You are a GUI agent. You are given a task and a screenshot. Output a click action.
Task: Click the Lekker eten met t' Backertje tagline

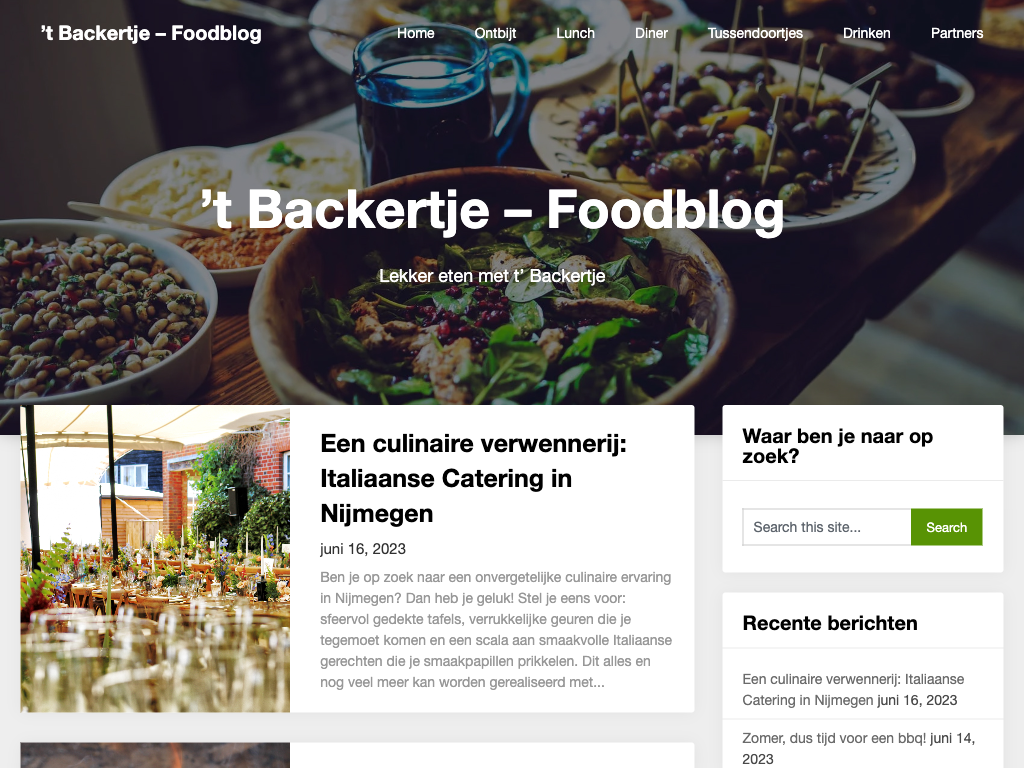click(x=492, y=276)
